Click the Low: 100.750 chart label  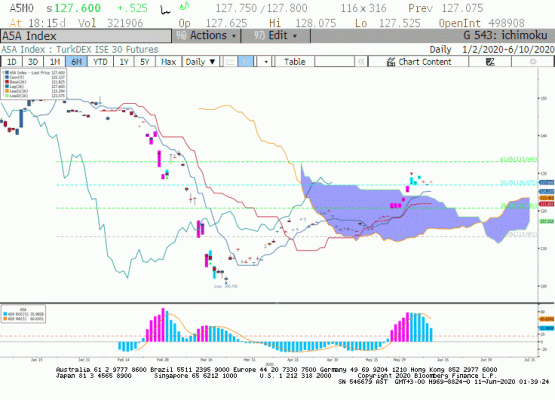coord(226,286)
